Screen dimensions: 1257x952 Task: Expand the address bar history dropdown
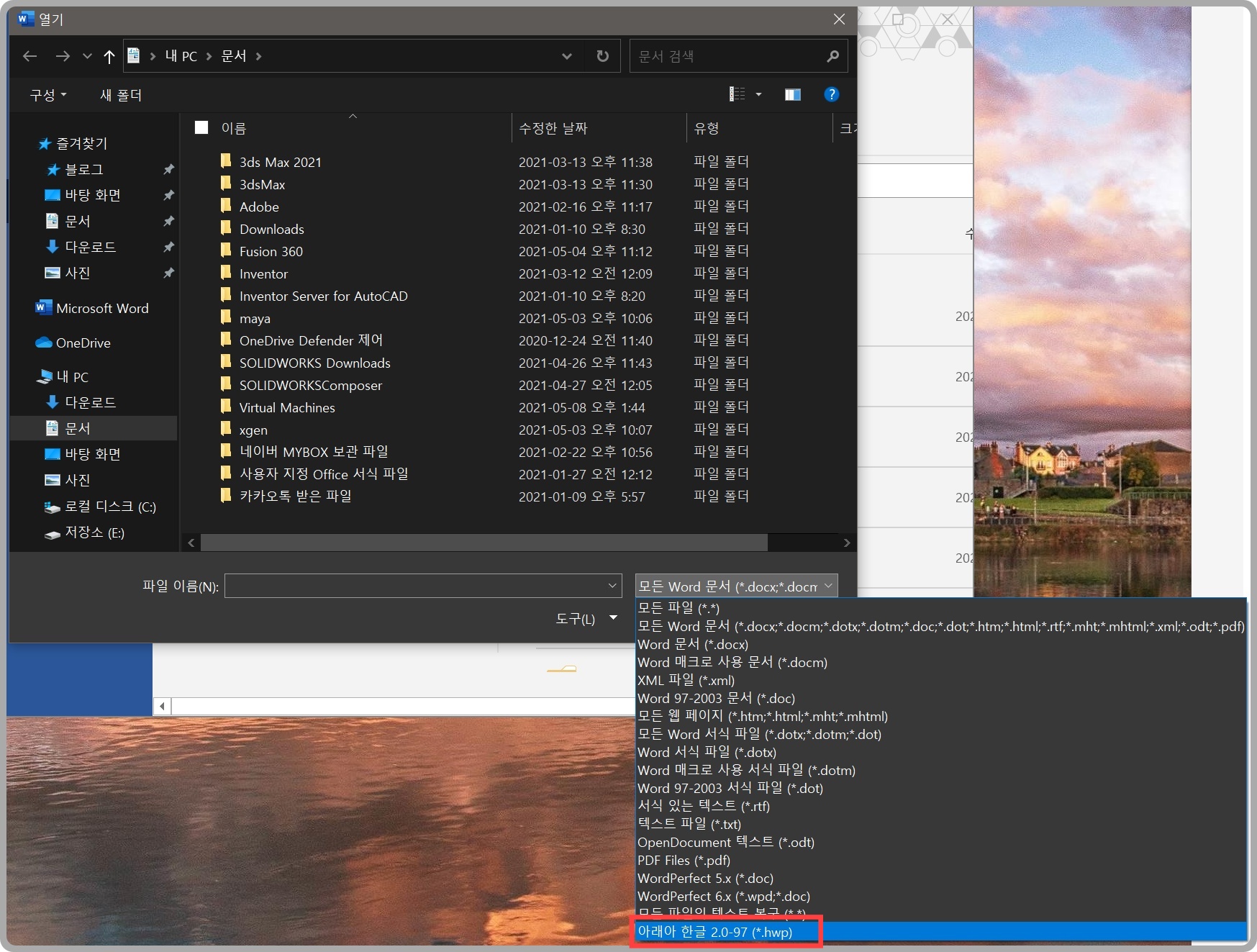pos(567,56)
